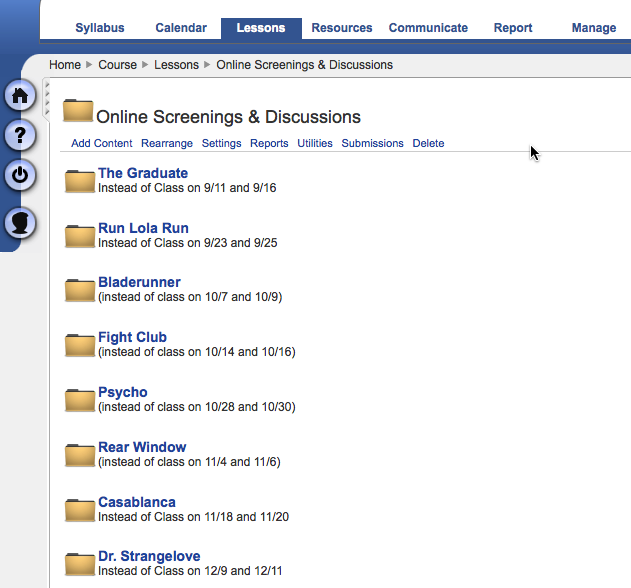Go to the Report tab
This screenshot has width=631, height=588.
point(513,28)
